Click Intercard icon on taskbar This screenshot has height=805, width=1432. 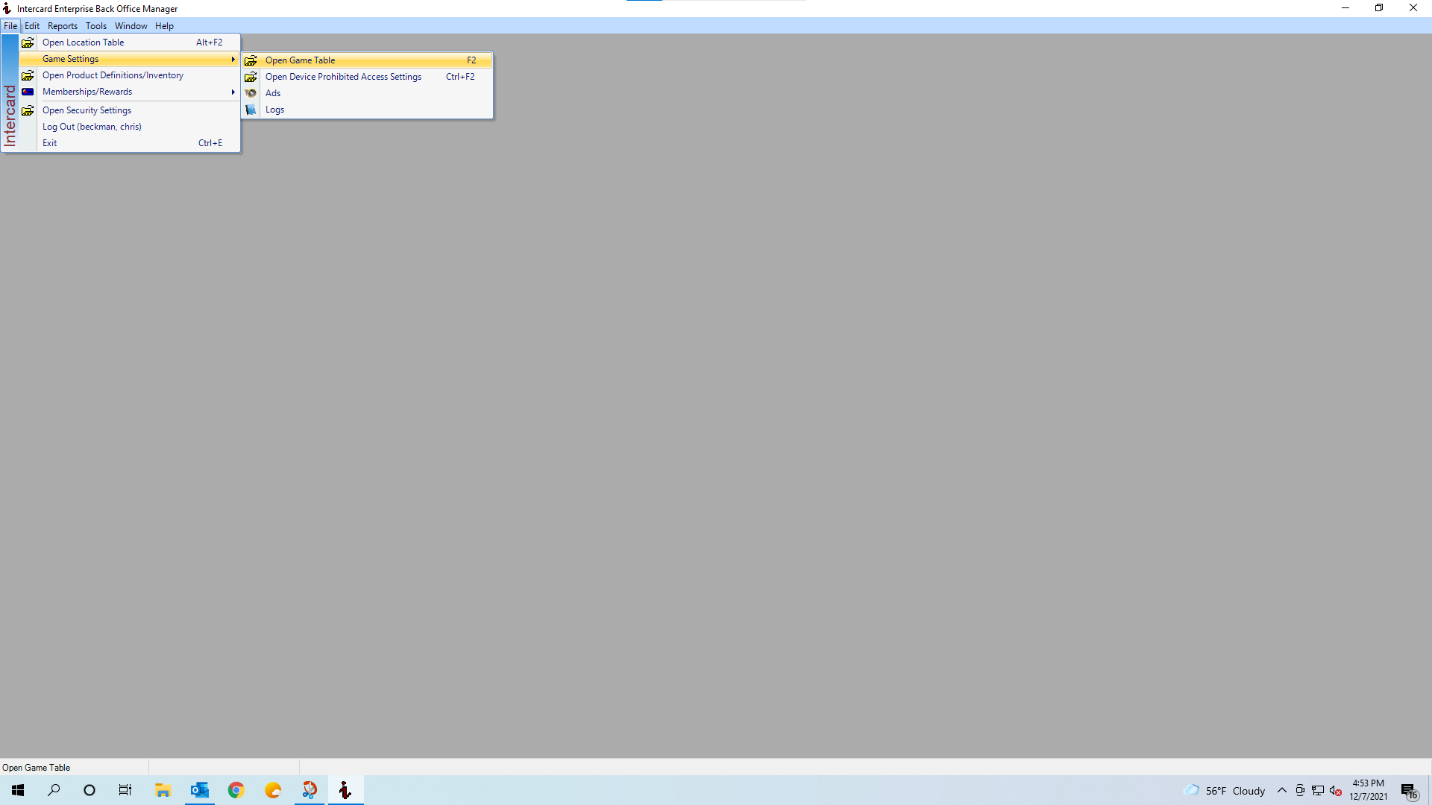pyautogui.click(x=345, y=790)
